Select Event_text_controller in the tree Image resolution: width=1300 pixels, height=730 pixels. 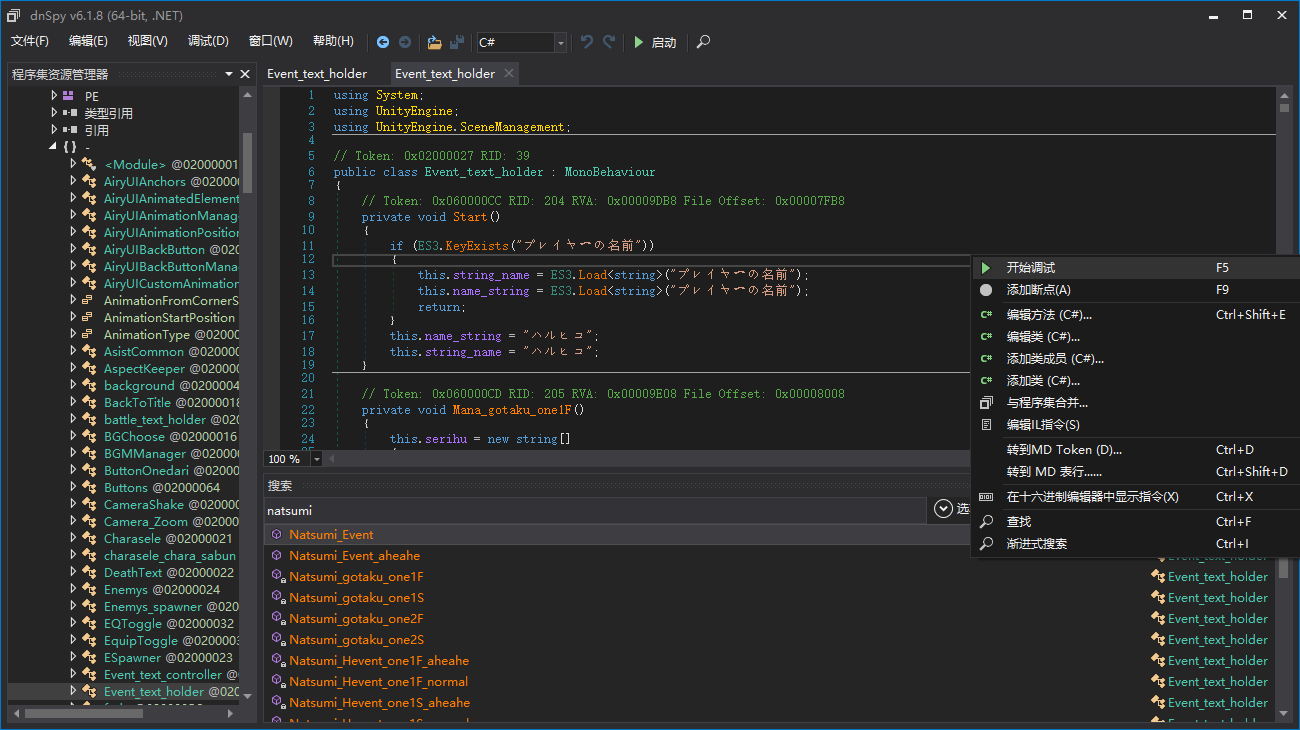tap(164, 674)
